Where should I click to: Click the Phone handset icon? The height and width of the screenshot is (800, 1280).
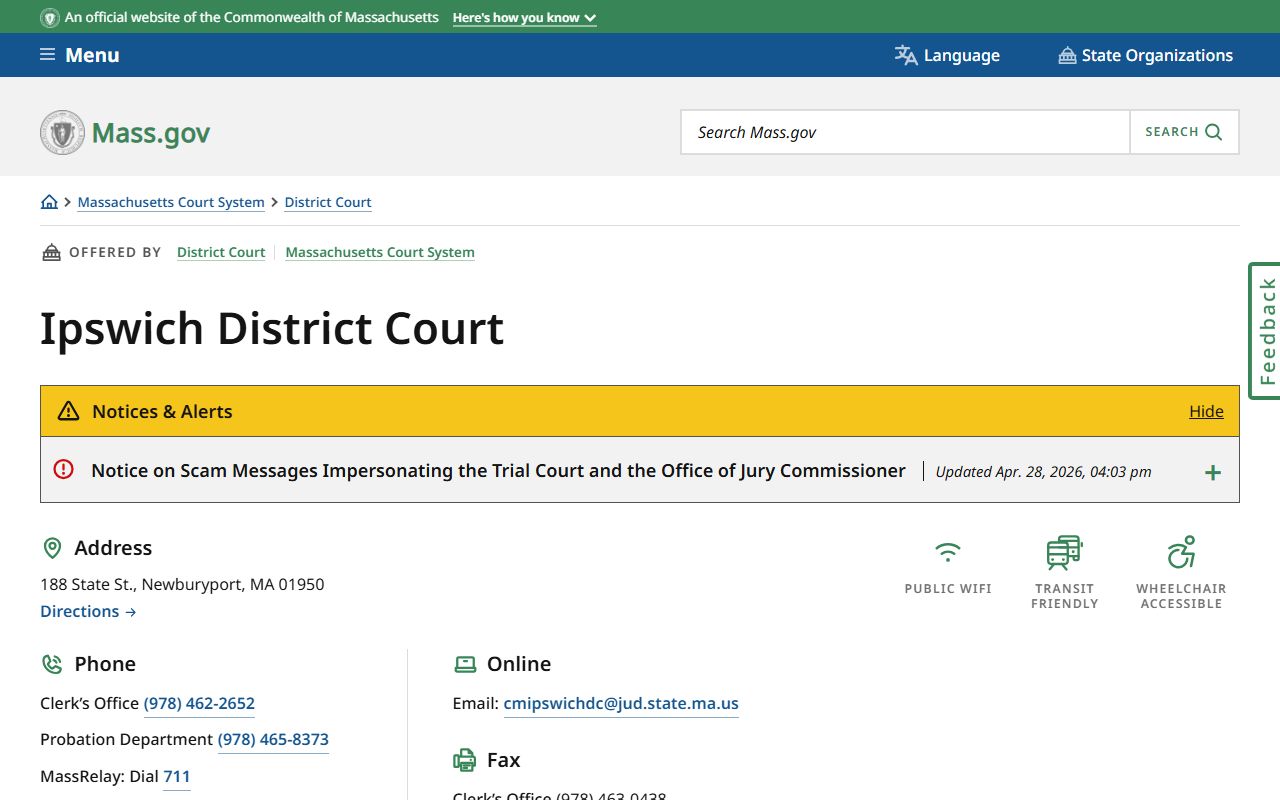click(52, 664)
